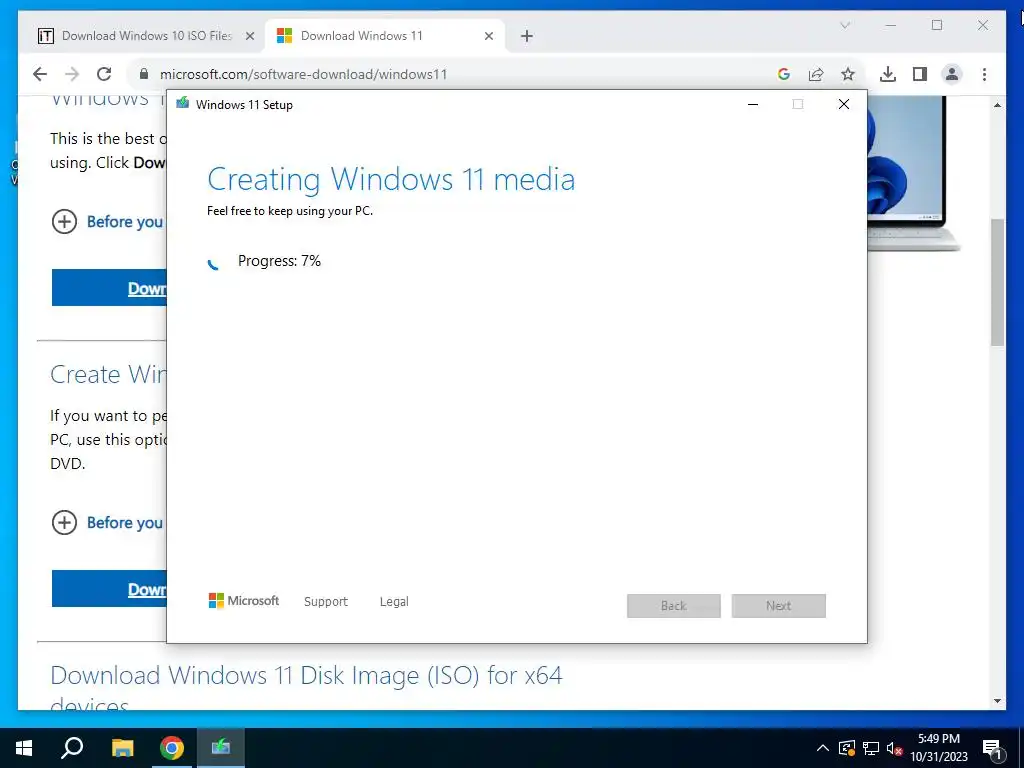
Task: Click the Microsoft logo in Setup
Action: 244,600
